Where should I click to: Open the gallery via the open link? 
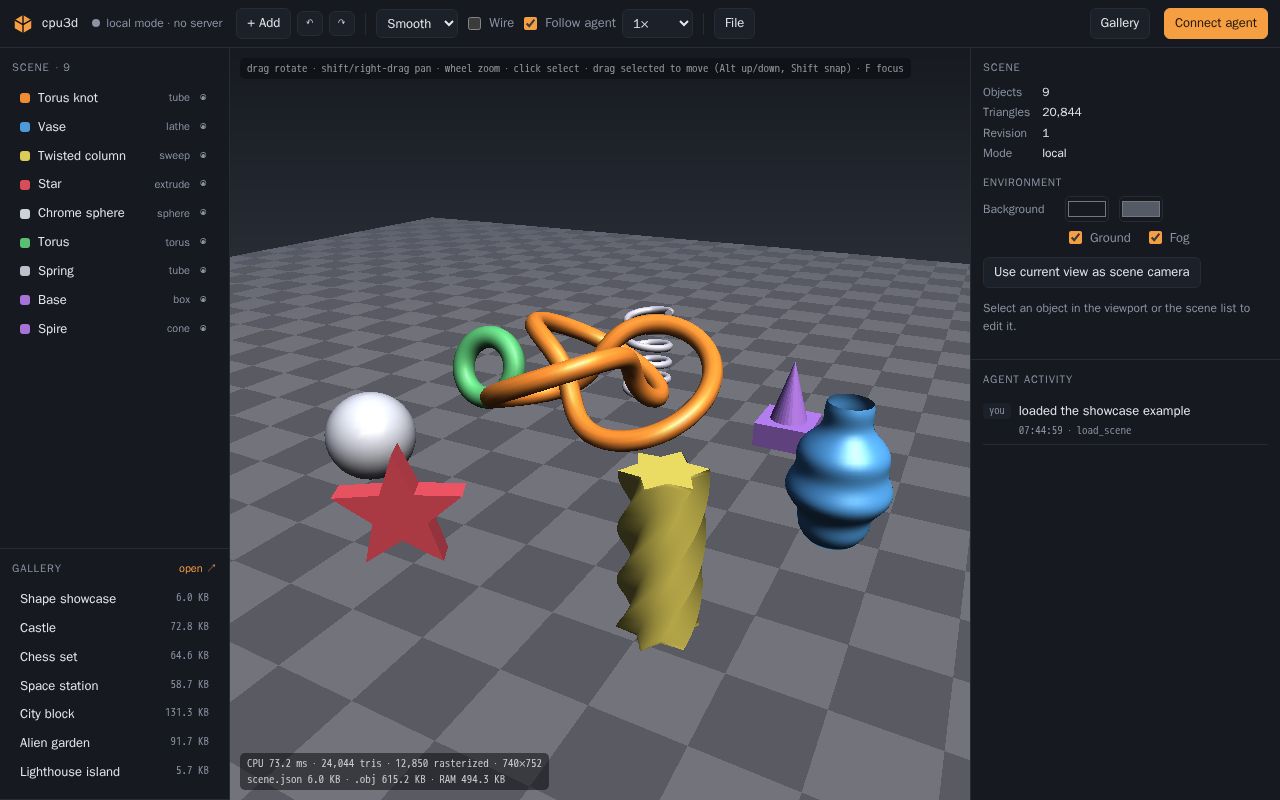(197, 568)
